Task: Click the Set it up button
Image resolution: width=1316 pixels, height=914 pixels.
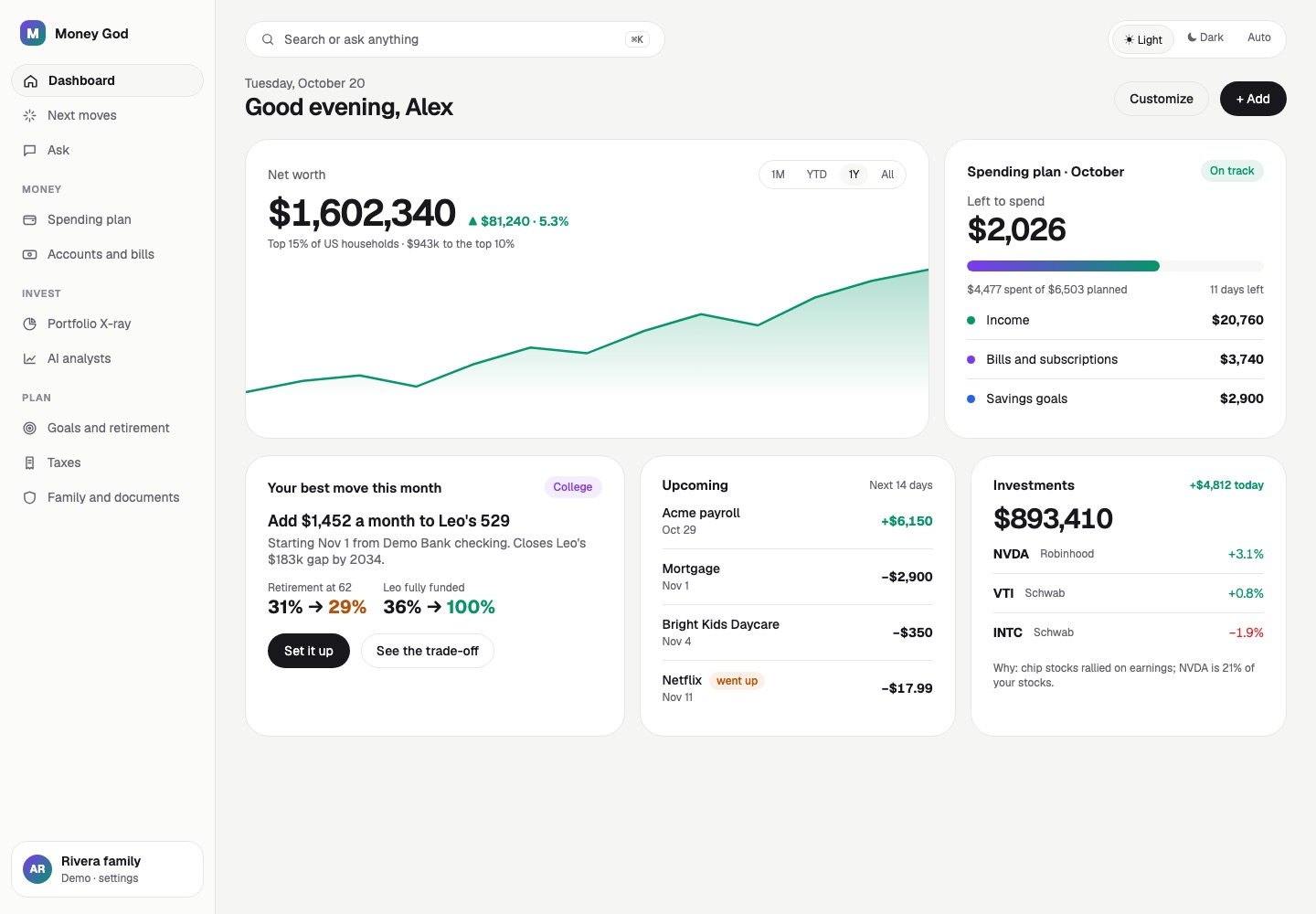Action: coord(309,651)
